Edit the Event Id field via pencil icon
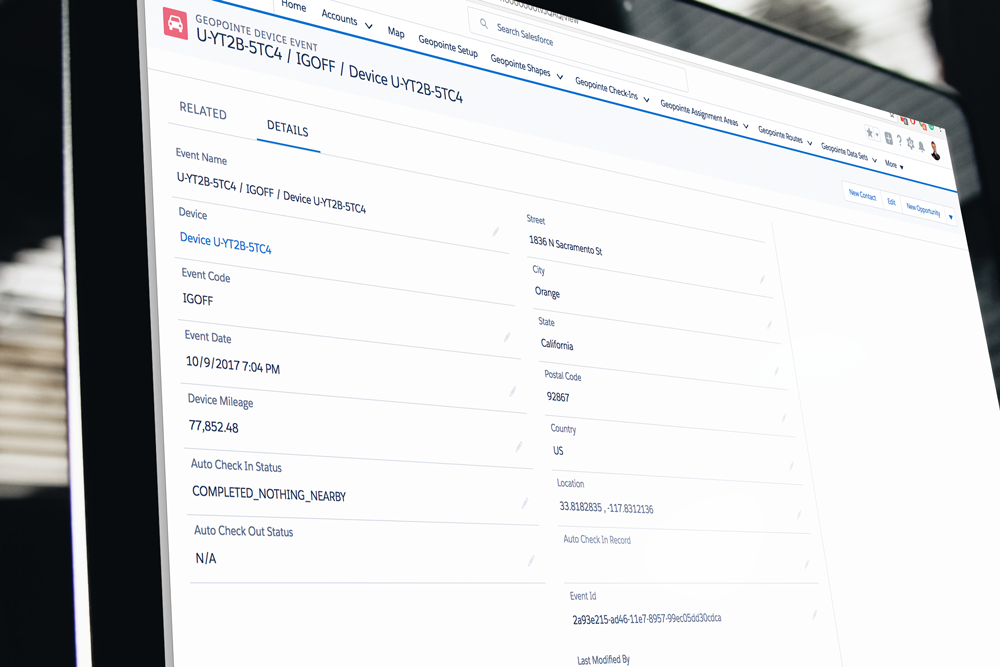The image size is (1000, 667). [x=814, y=614]
